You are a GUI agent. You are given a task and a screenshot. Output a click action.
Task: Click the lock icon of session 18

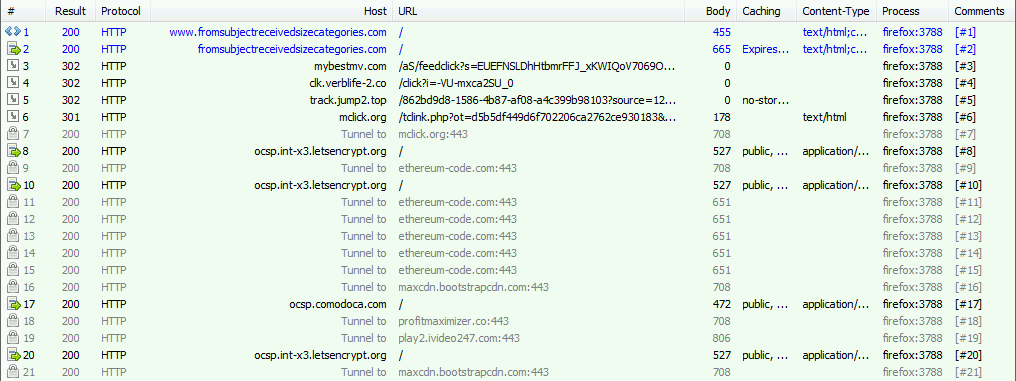13,321
